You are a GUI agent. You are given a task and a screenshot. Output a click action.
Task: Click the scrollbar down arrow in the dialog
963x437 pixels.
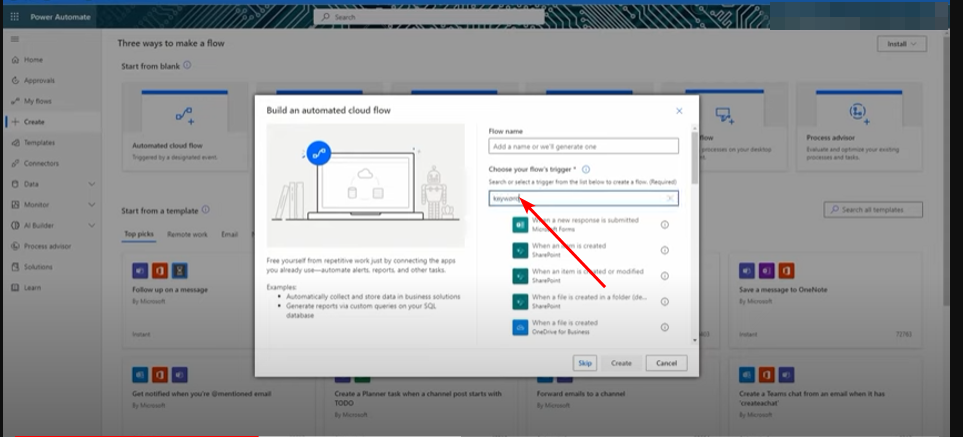(695, 340)
